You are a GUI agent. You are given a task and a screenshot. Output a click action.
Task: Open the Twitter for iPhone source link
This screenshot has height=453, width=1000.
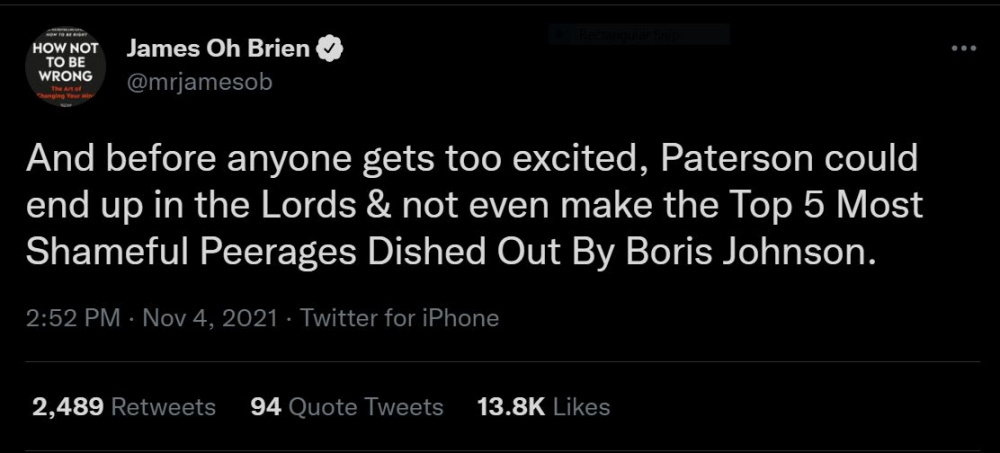pyautogui.click(x=399, y=319)
